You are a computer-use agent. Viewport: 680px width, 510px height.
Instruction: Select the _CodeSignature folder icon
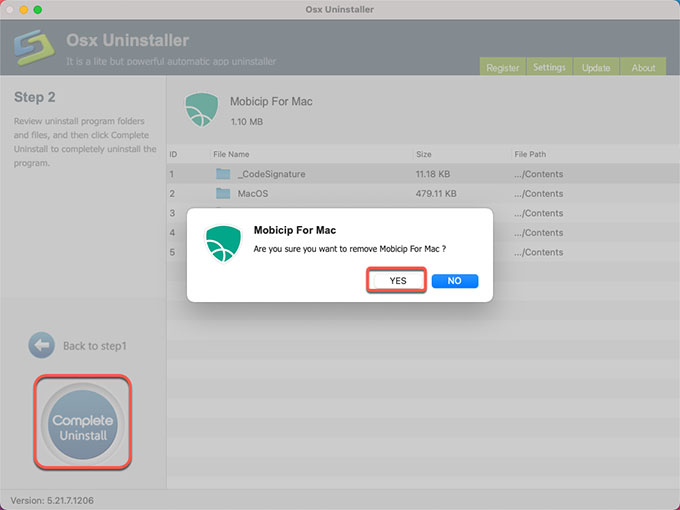(223, 173)
